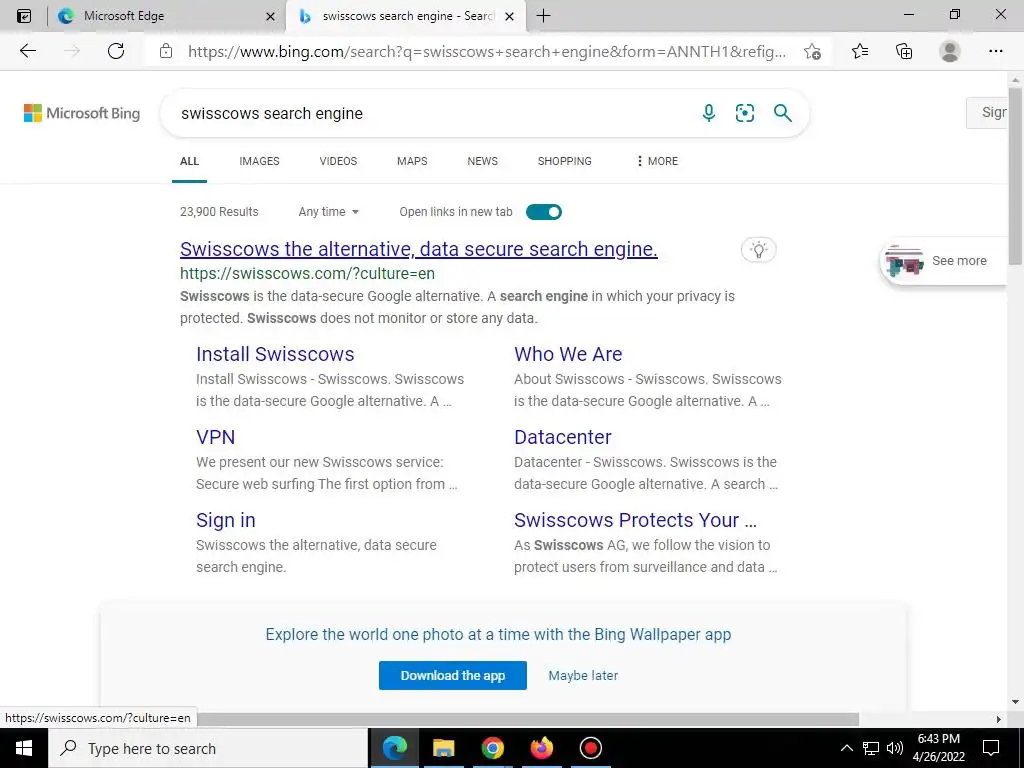This screenshot has width=1024, height=768.
Task: Click the Bing magnifier search icon
Action: point(782,113)
